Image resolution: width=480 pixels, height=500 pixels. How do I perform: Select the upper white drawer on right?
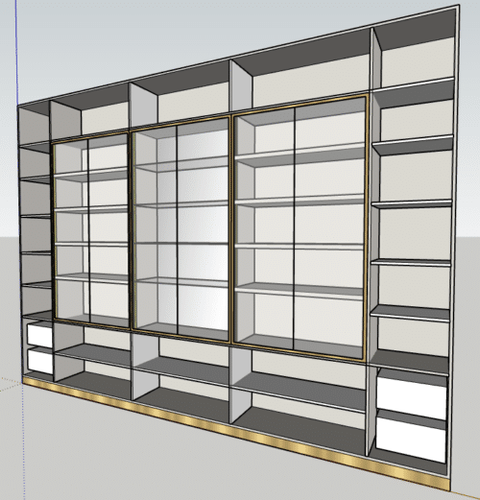pyautogui.click(x=412, y=398)
